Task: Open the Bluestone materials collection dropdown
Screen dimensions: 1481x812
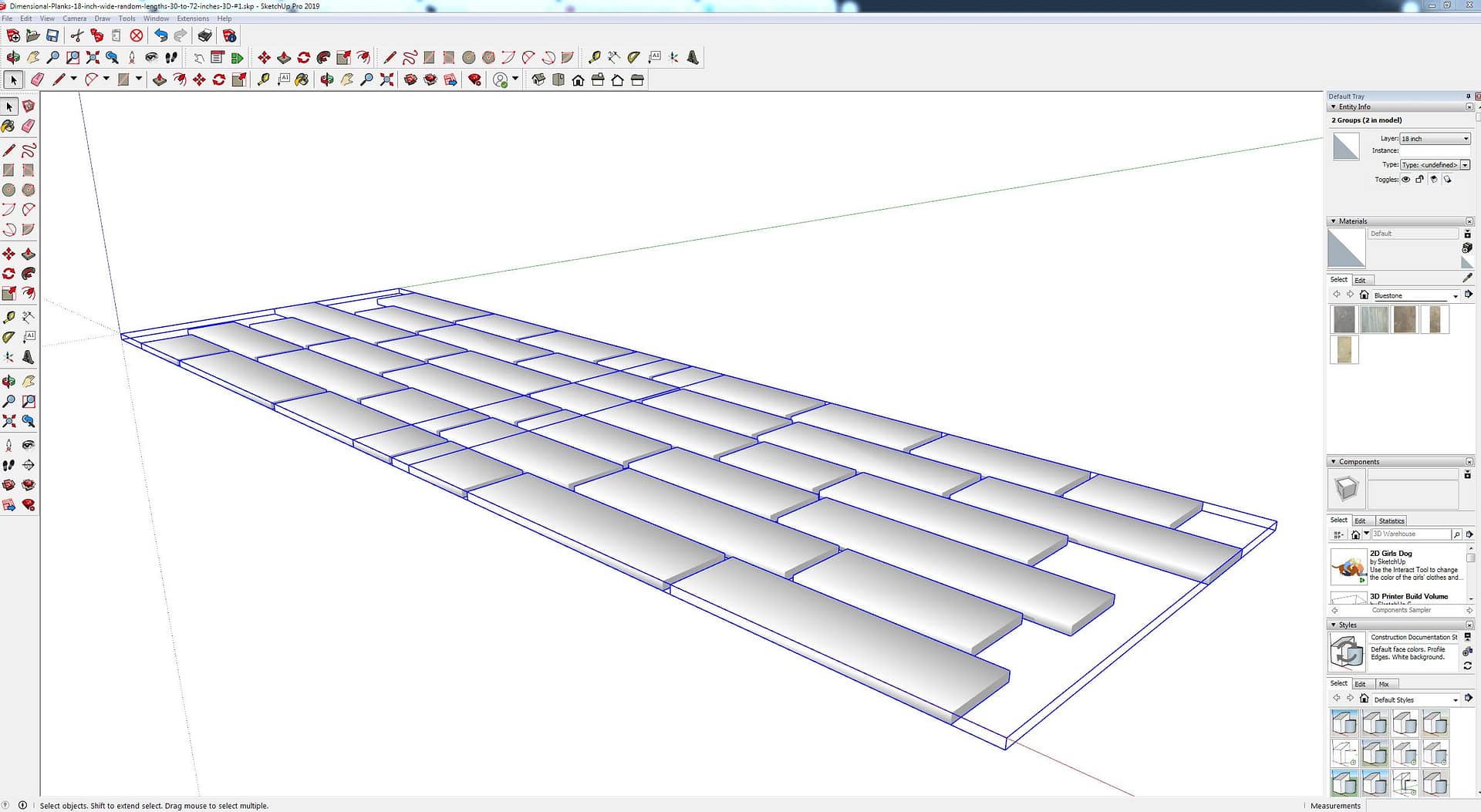Action: (1455, 296)
